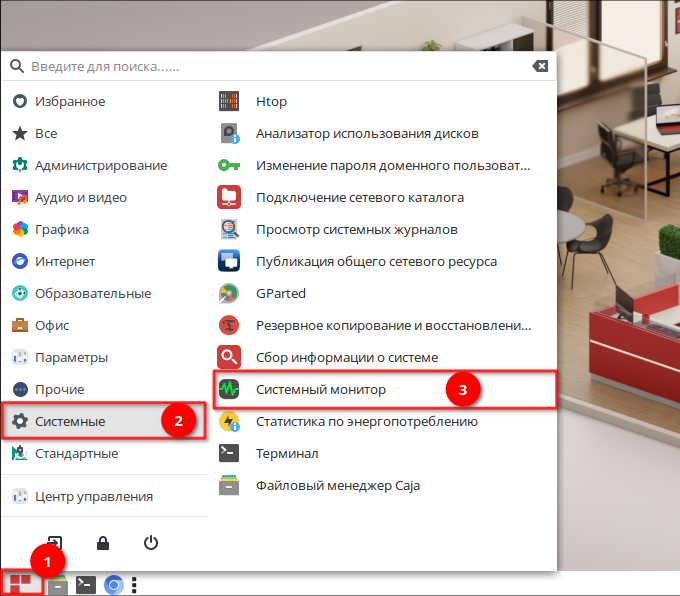The width and height of the screenshot is (680, 596).
Task: Clear the search field with the backspace icon
Action: [x=540, y=66]
